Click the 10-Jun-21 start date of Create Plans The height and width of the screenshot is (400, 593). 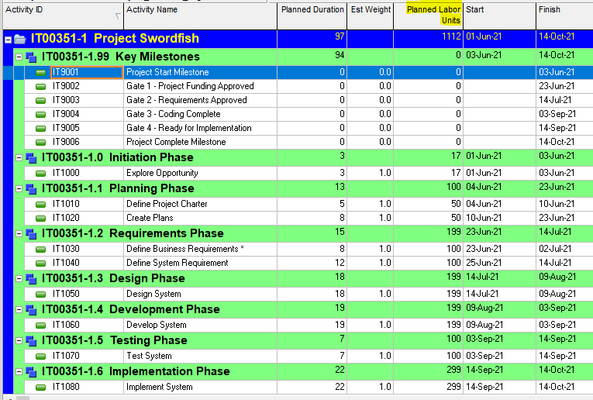click(500, 218)
